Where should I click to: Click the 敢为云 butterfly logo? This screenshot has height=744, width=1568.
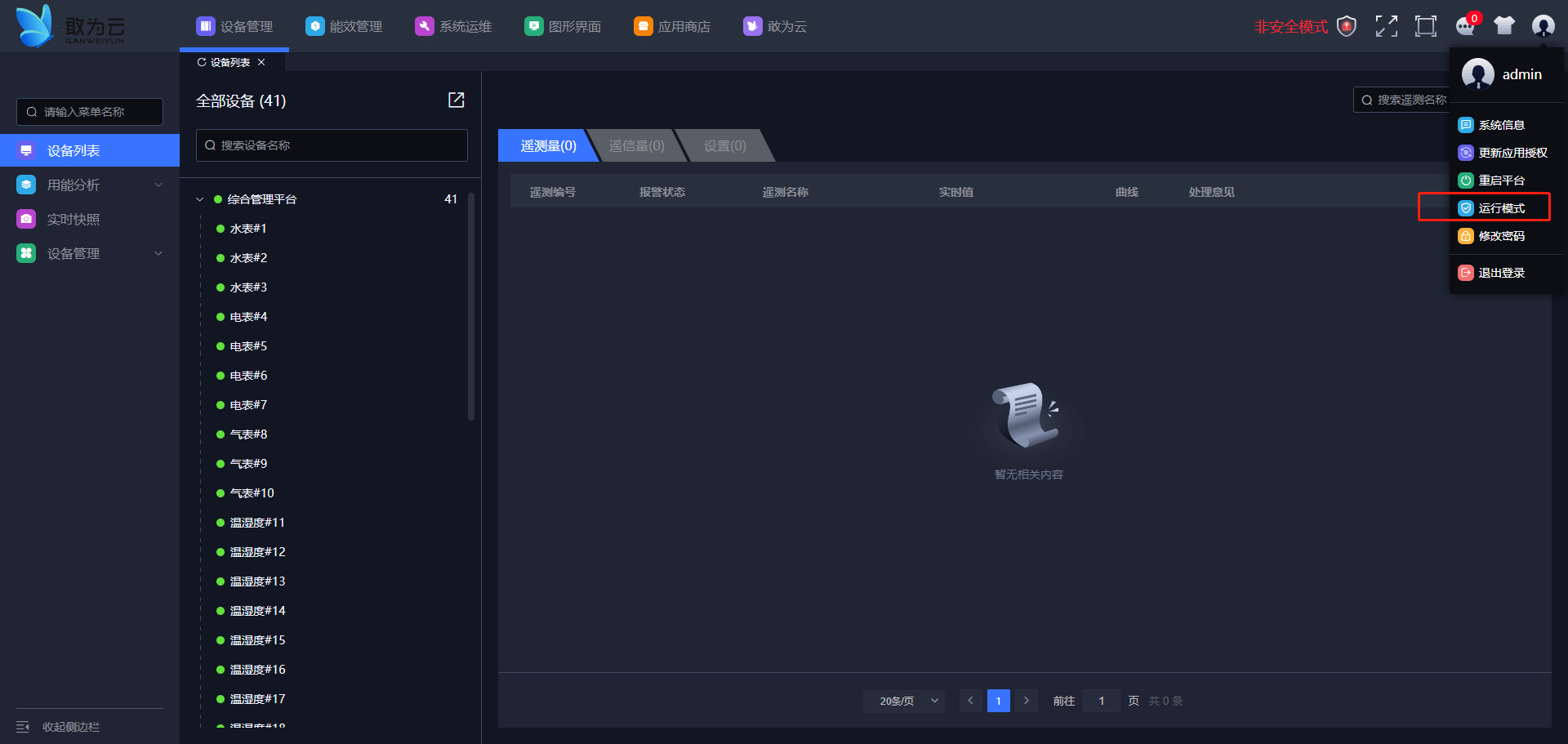click(x=70, y=26)
